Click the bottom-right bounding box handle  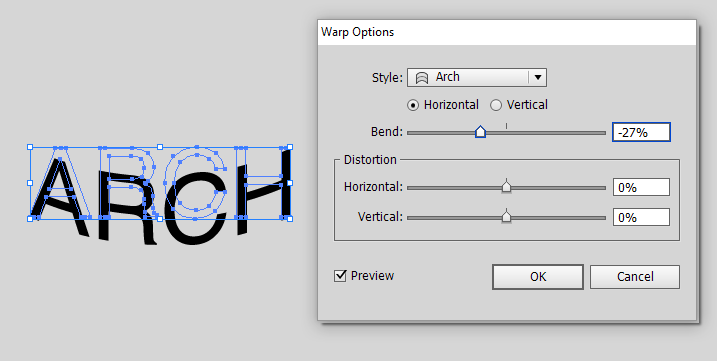(289, 219)
